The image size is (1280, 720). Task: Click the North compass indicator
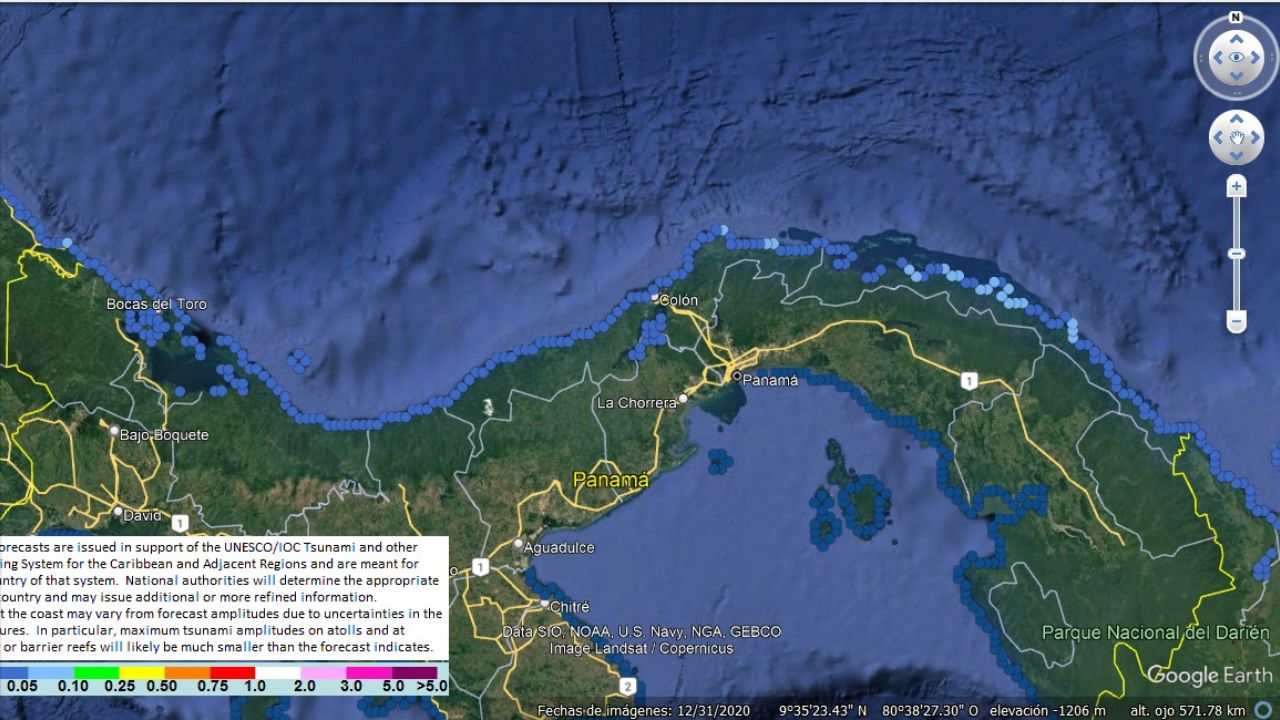pyautogui.click(x=1236, y=17)
